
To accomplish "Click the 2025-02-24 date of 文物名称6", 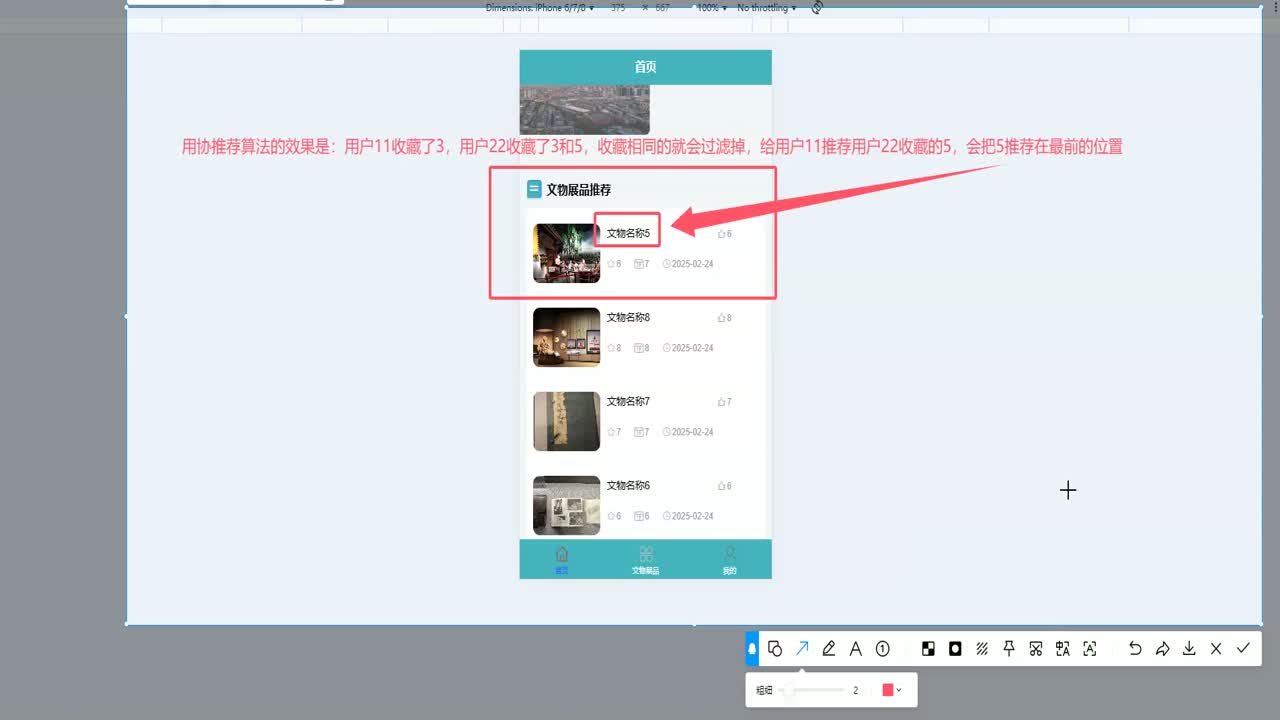I will pyautogui.click(x=692, y=516).
